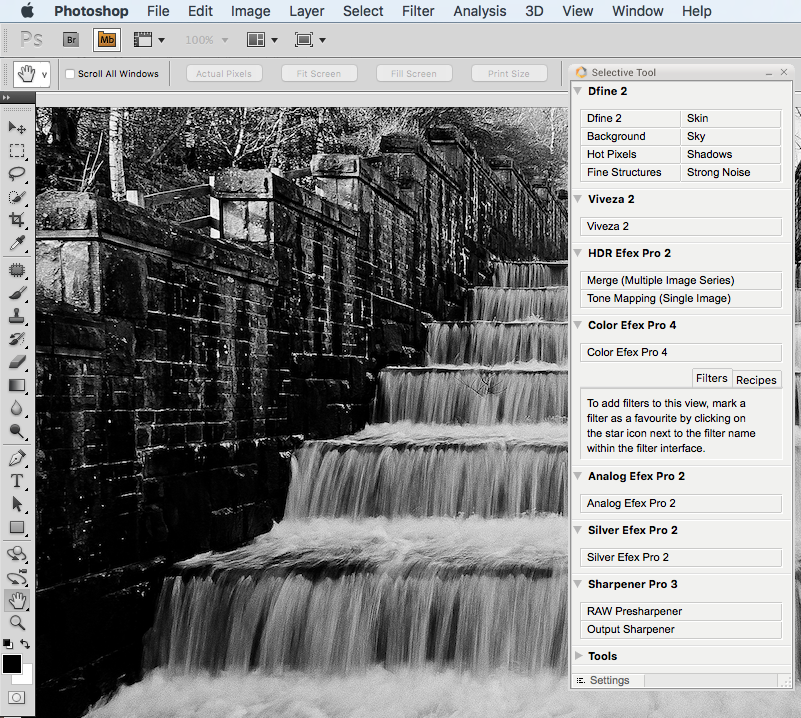Click the black foreground color swatch
This screenshot has height=718, width=801.
pos(12,664)
